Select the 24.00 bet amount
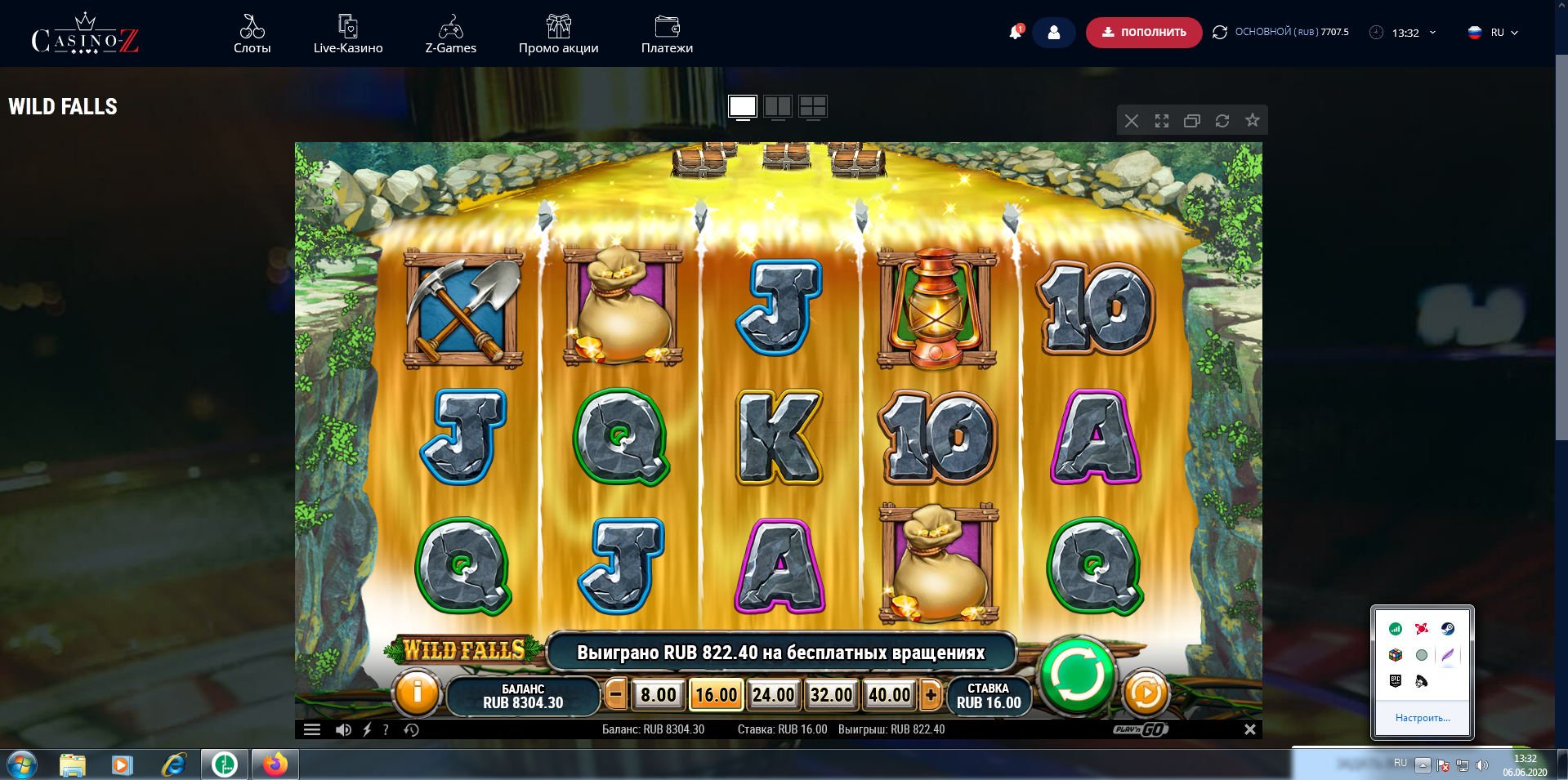 tap(773, 695)
